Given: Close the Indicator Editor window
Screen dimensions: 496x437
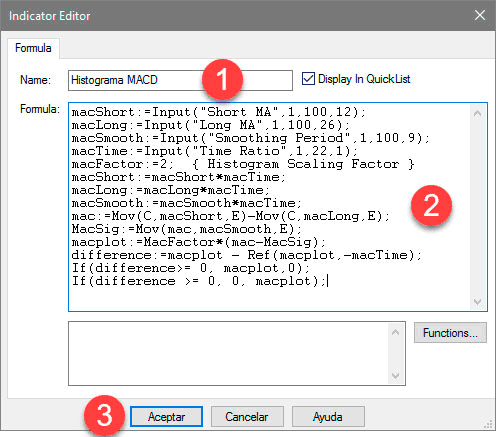Looking at the screenshot, I should point(480,15).
